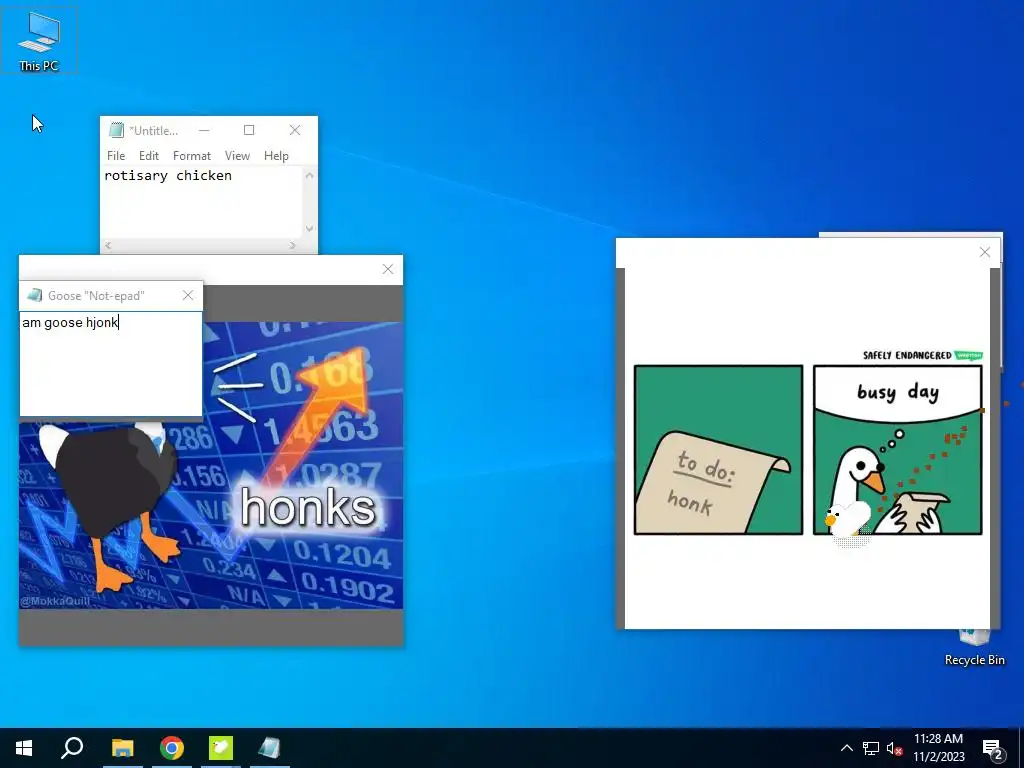The image size is (1024, 768).
Task: Open muted volume tray icon
Action: click(x=894, y=748)
